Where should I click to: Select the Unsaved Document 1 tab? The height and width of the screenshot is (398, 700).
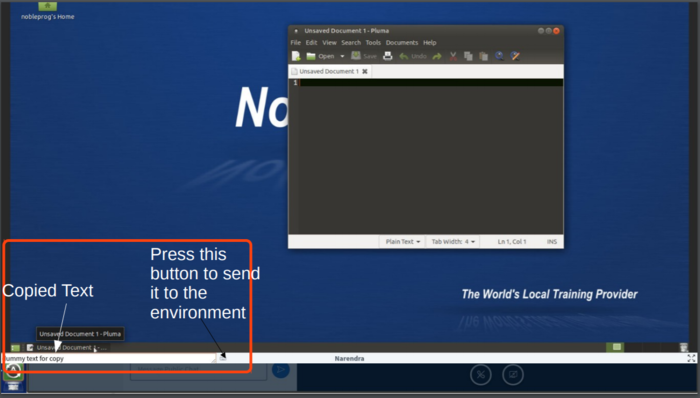coord(329,71)
